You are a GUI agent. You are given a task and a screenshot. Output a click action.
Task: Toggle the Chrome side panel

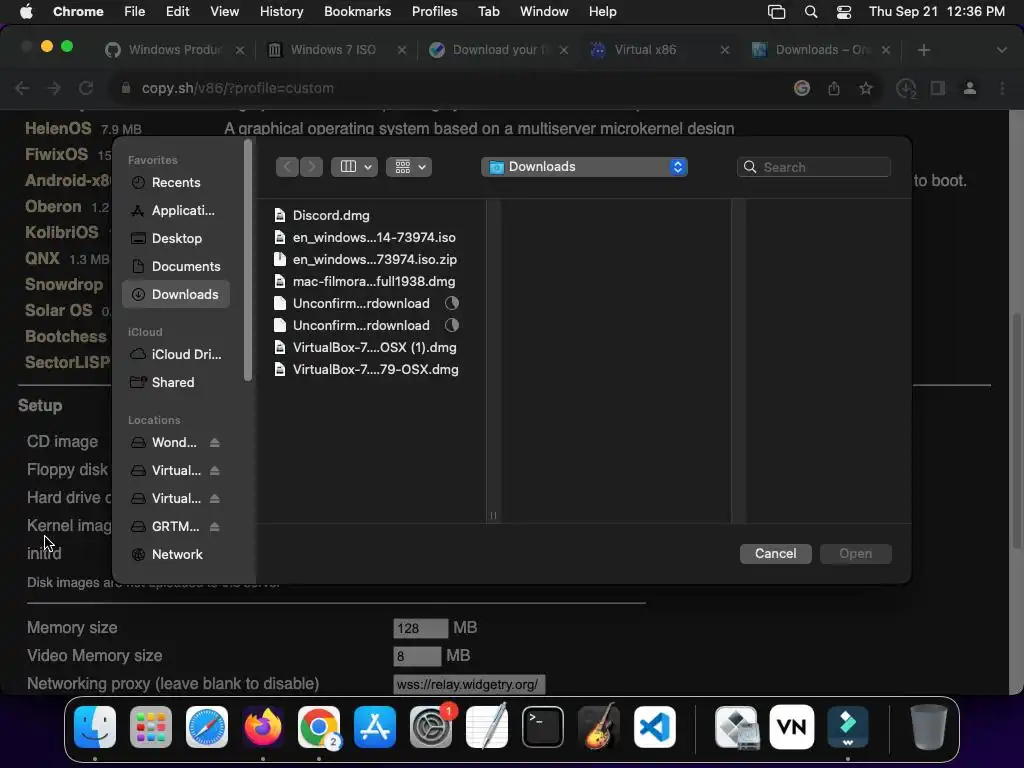click(938, 88)
